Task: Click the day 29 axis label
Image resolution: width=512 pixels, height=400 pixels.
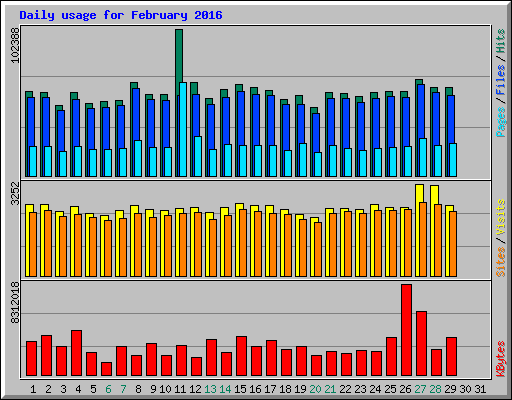Action: click(x=450, y=389)
